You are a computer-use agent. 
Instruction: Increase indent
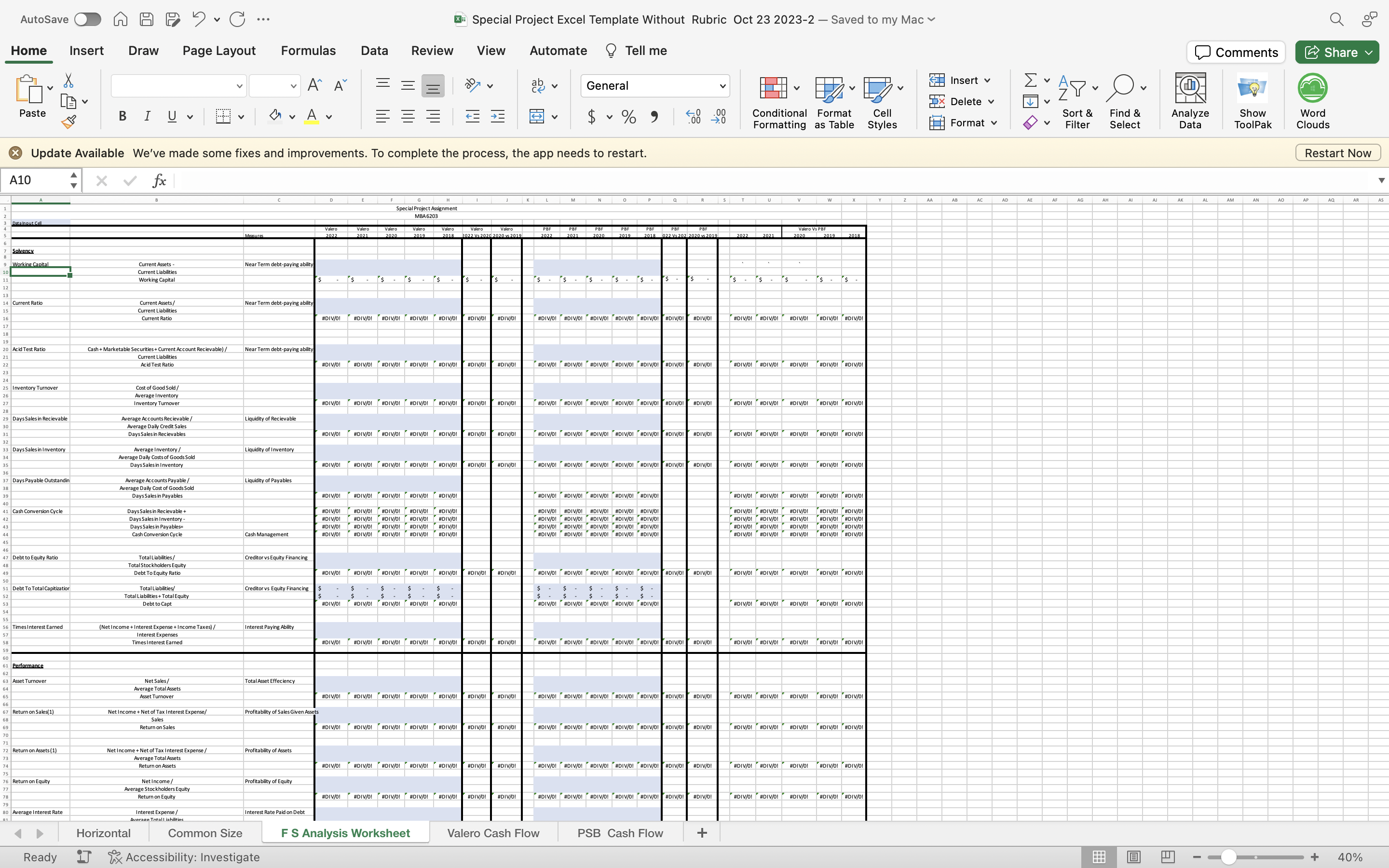point(498,117)
